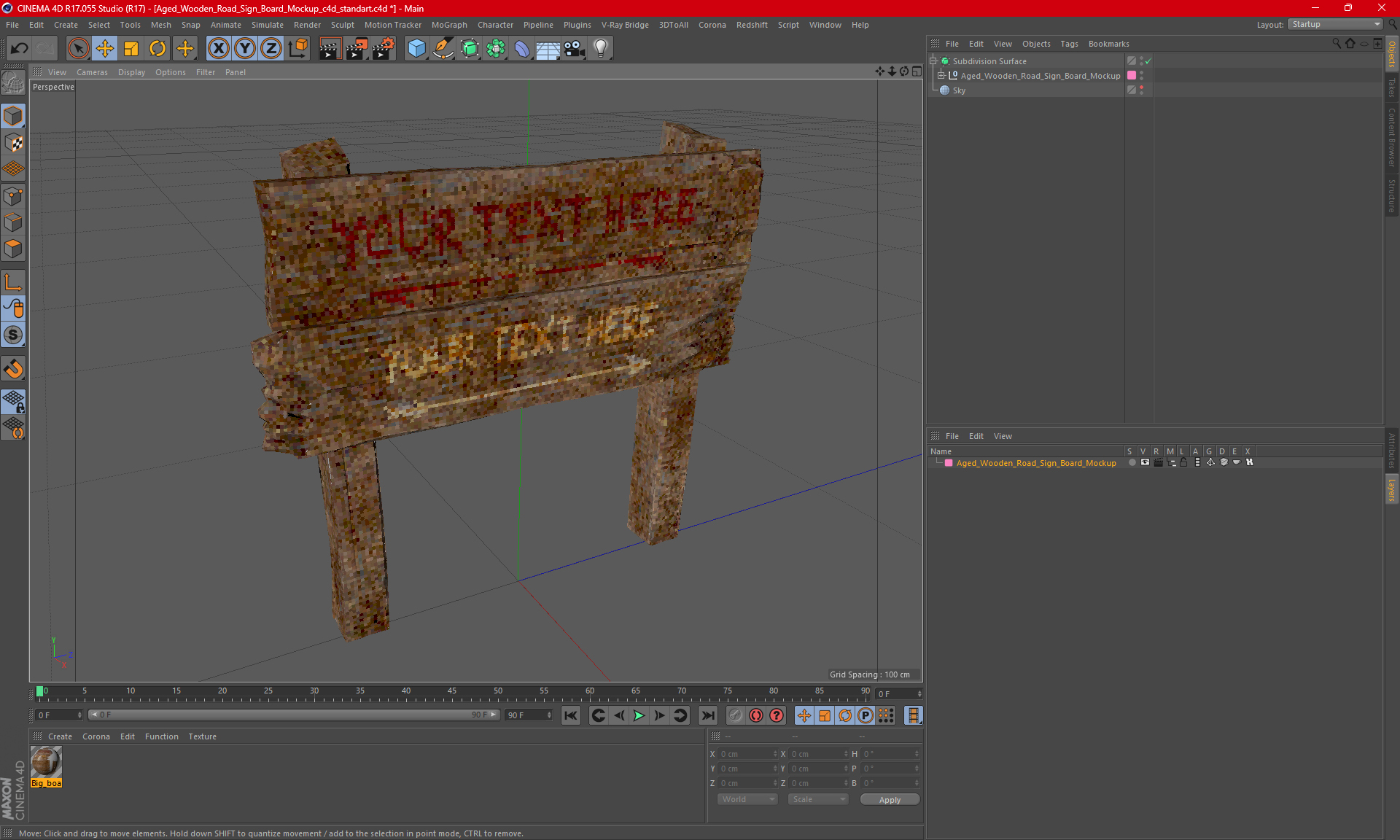Enable Polygons mode in left toolbar
Viewport: 1400px width, 840px height.
click(13, 249)
